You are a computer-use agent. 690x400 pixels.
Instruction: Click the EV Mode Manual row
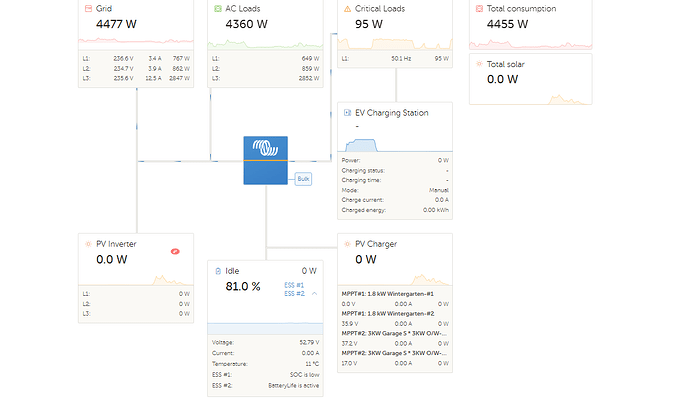(x=395, y=190)
